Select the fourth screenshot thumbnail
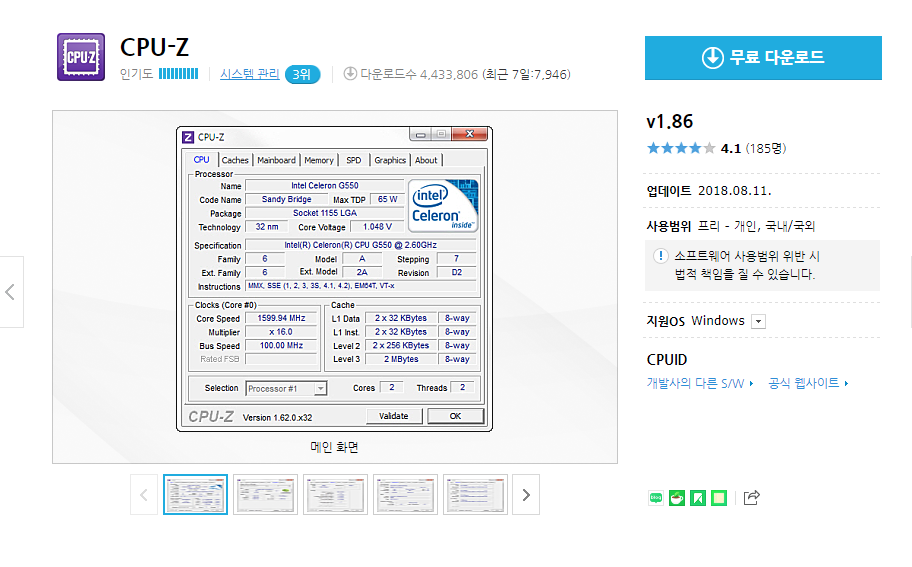Image resolution: width=912 pixels, height=567 pixels. (x=405, y=495)
